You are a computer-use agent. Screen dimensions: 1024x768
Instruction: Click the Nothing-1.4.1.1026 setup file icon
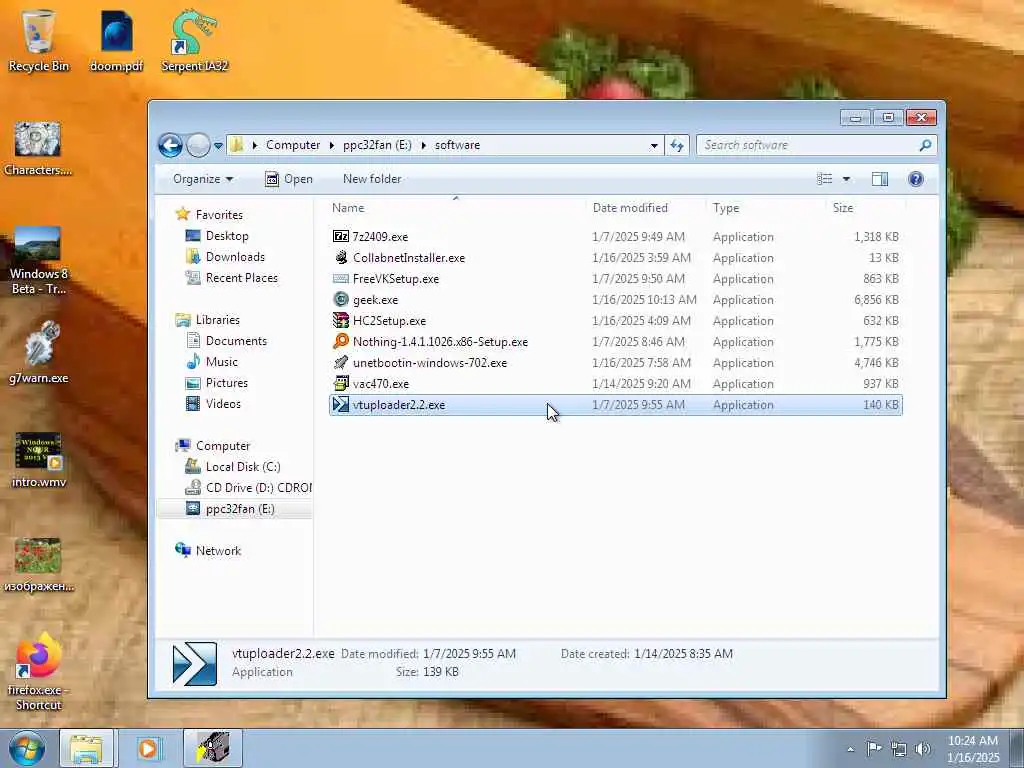(x=341, y=342)
